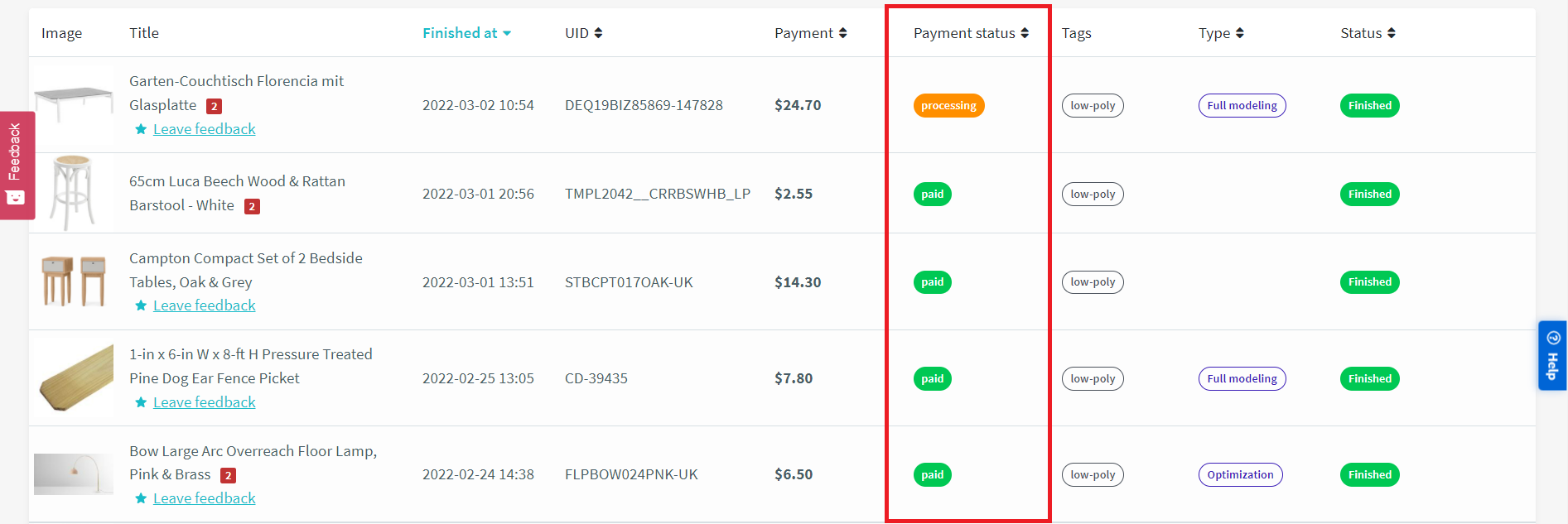Click the paid badge for Campton Bedside Tables
The height and width of the screenshot is (524, 1568).
click(932, 281)
